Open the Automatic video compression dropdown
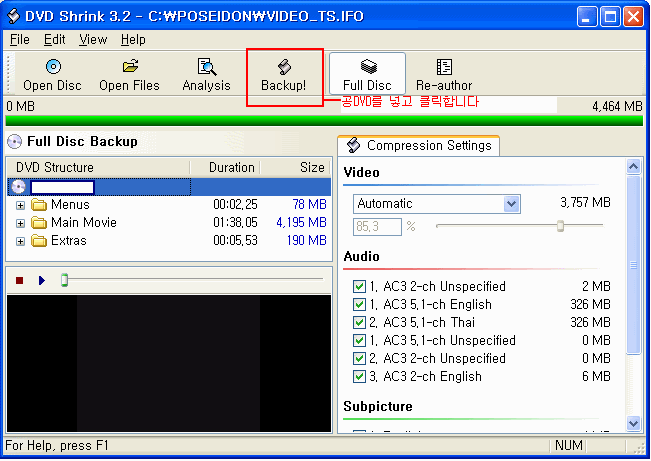 click(x=512, y=204)
